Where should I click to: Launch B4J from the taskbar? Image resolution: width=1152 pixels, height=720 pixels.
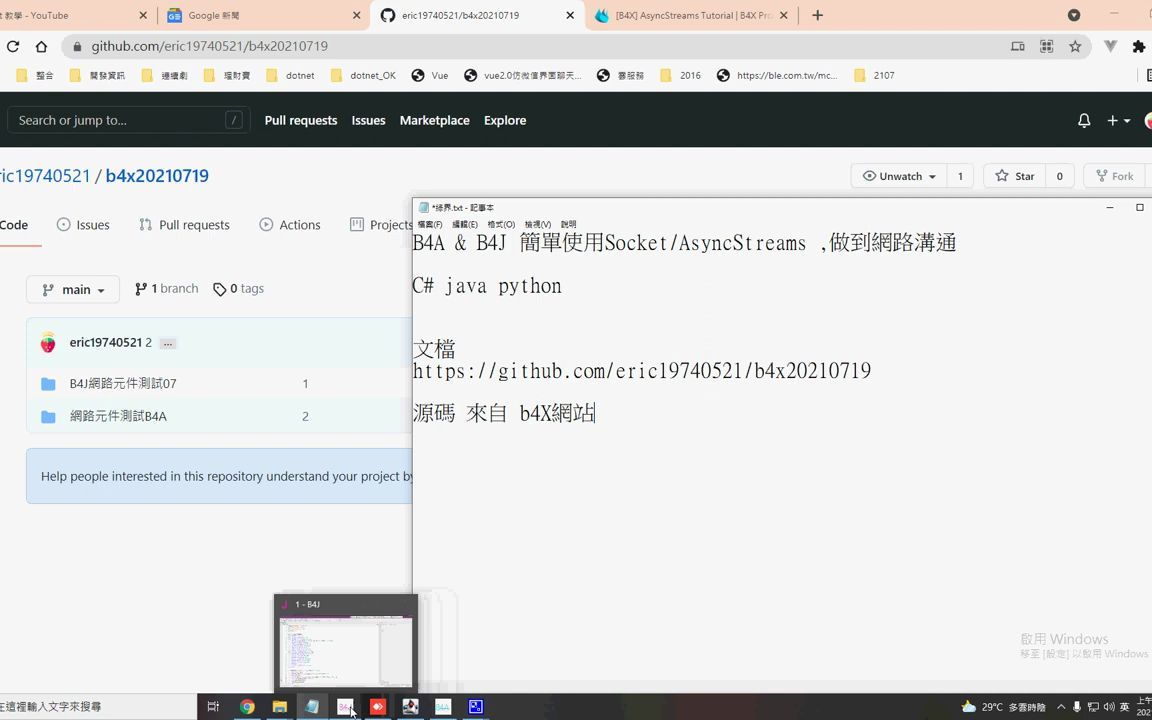point(344,707)
